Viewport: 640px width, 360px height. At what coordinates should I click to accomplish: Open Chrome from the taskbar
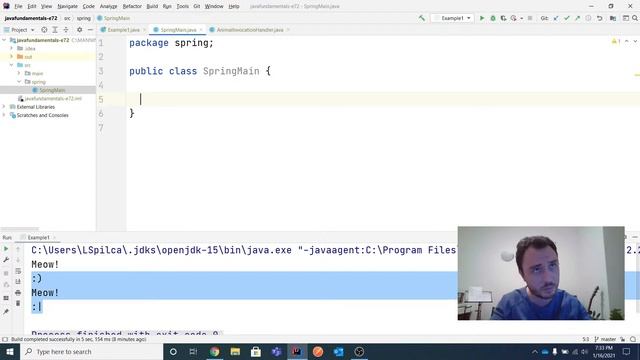[214, 351]
